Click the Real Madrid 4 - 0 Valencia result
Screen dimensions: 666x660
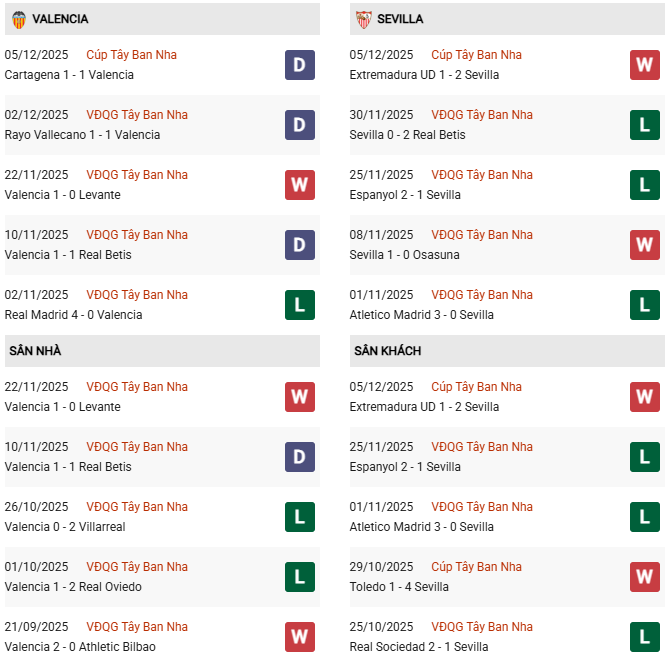click(x=73, y=315)
